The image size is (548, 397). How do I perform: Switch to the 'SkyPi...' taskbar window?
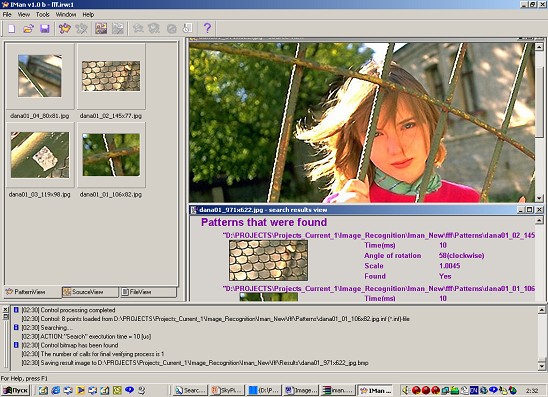(228, 390)
